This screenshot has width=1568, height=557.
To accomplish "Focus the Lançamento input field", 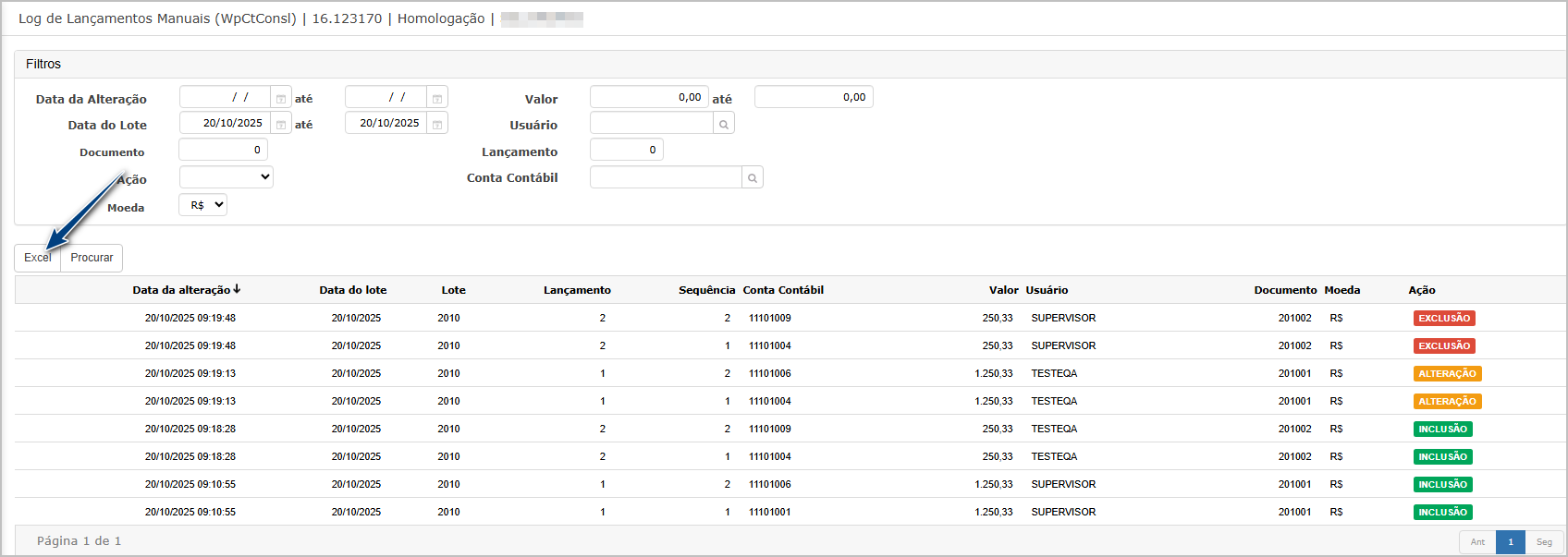I will pos(626,150).
